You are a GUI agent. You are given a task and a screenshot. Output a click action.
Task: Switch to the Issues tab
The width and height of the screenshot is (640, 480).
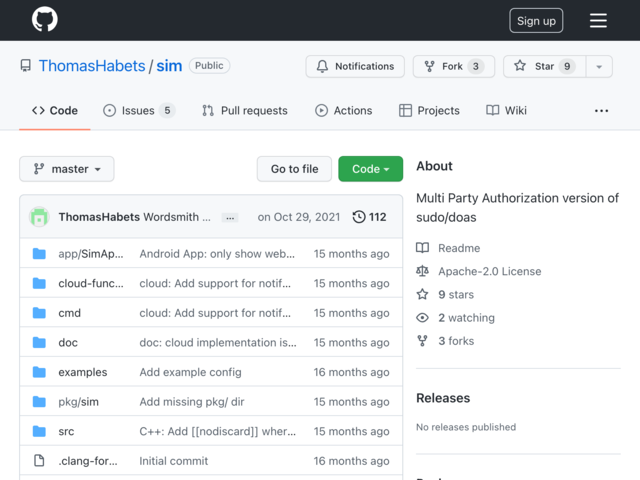click(139, 111)
